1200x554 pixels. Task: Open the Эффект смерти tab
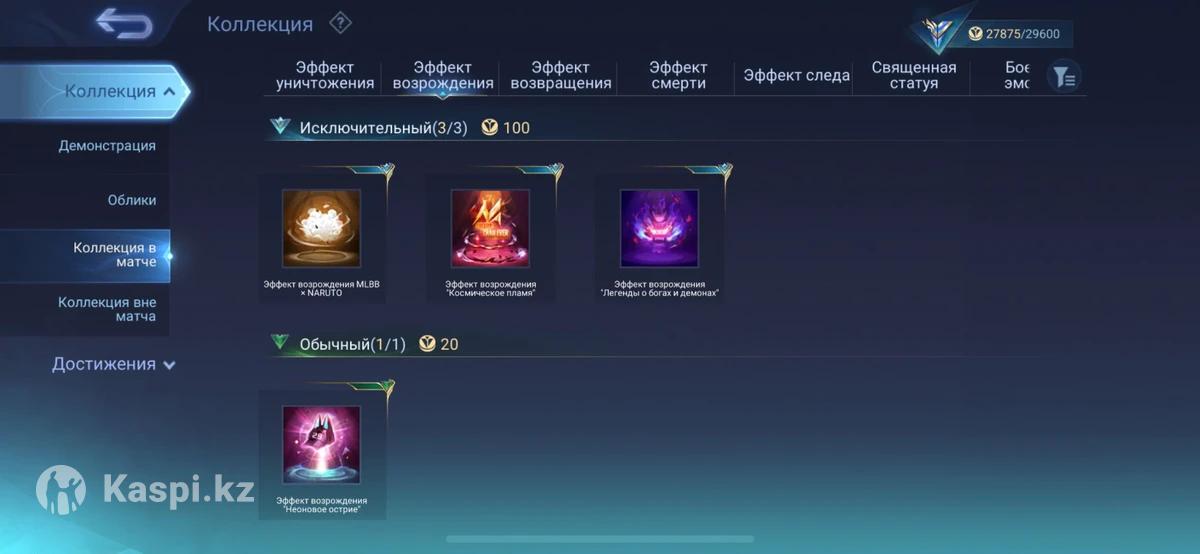coord(678,76)
